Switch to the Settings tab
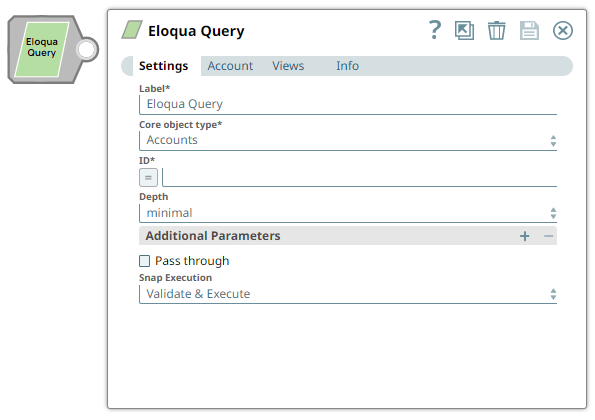This screenshot has width=595, height=420. [164, 66]
